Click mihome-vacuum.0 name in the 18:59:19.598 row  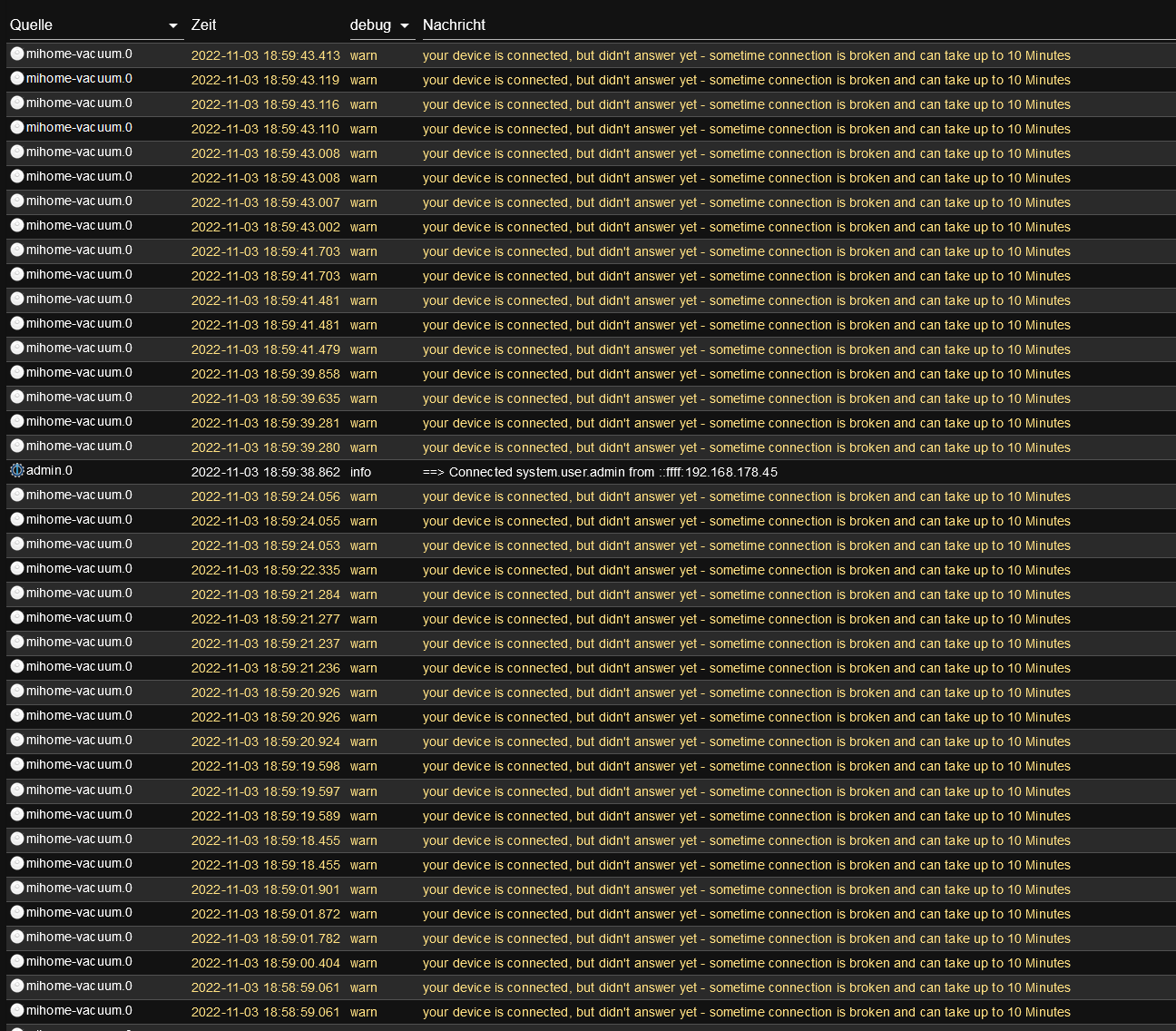[79, 765]
